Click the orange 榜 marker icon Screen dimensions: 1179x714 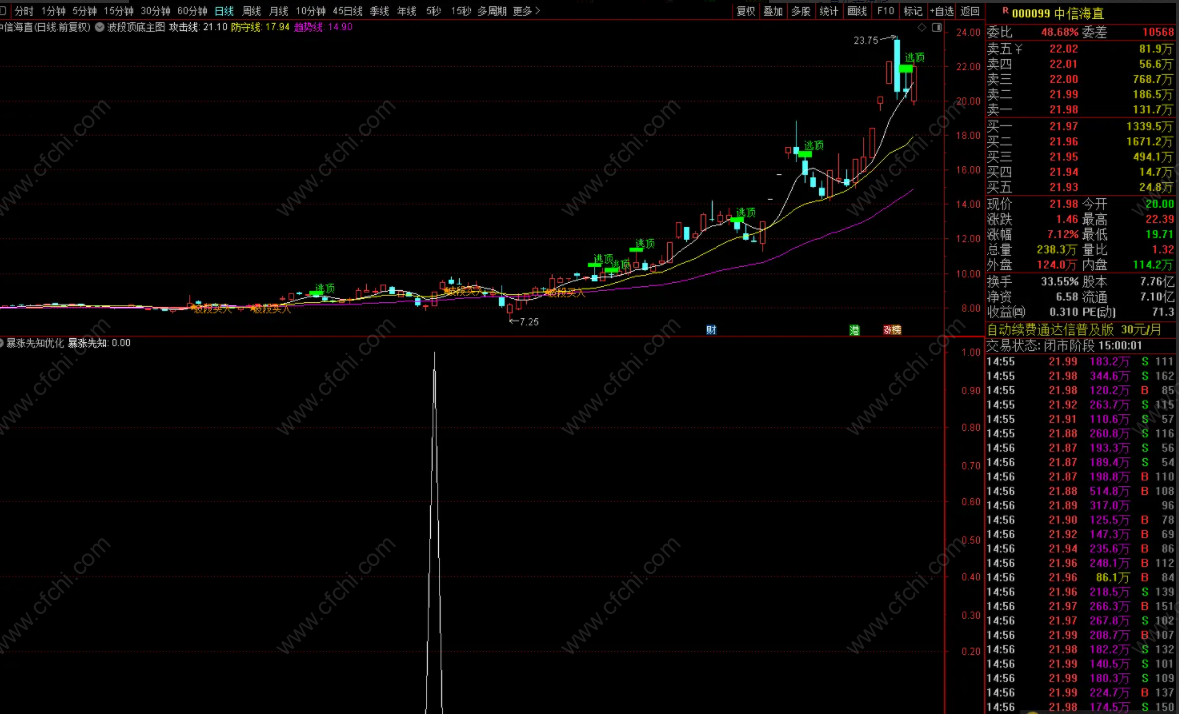pyautogui.click(x=896, y=330)
